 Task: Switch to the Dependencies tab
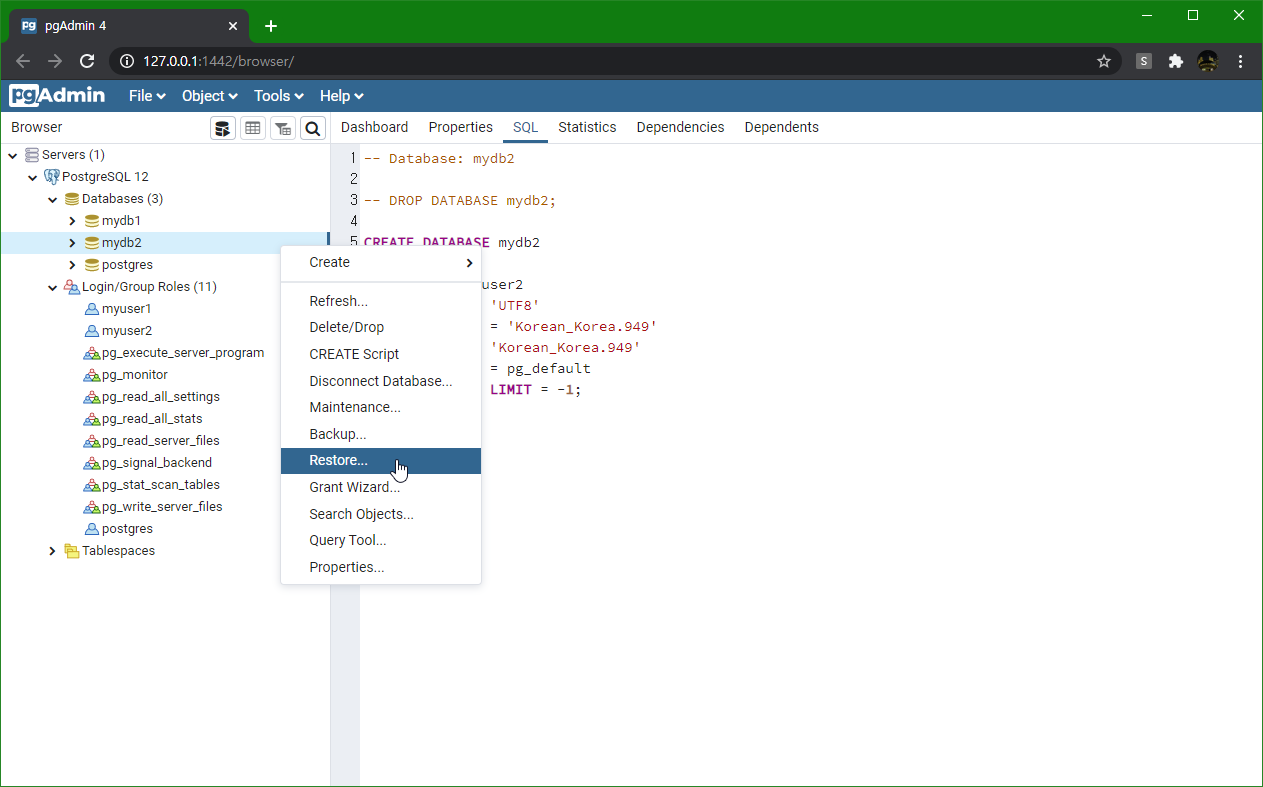pos(680,127)
